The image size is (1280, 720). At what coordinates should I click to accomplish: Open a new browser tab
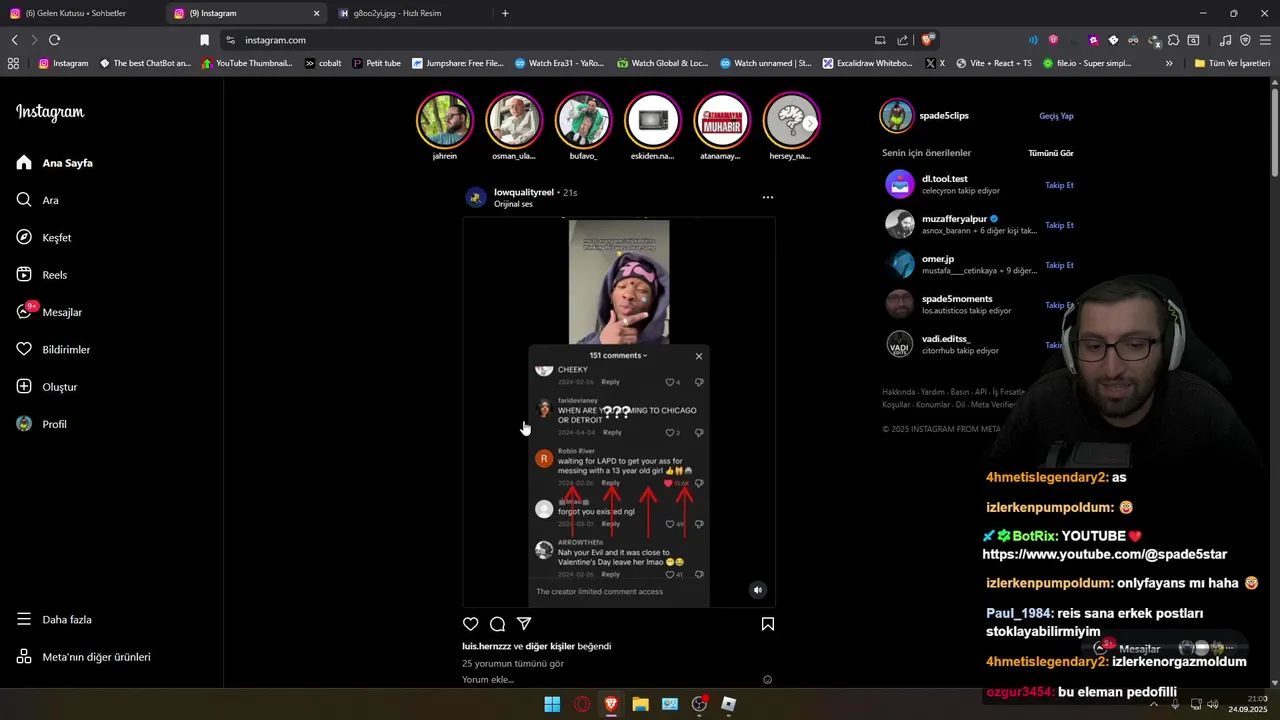tap(505, 13)
